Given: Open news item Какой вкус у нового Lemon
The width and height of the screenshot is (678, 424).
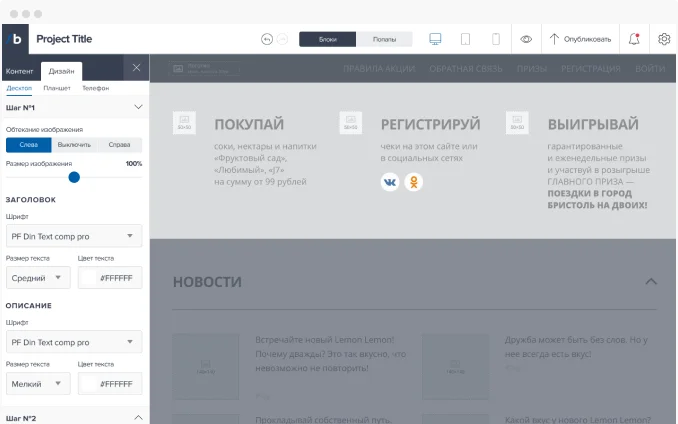Looking at the screenshot, I should click(x=578, y=420).
